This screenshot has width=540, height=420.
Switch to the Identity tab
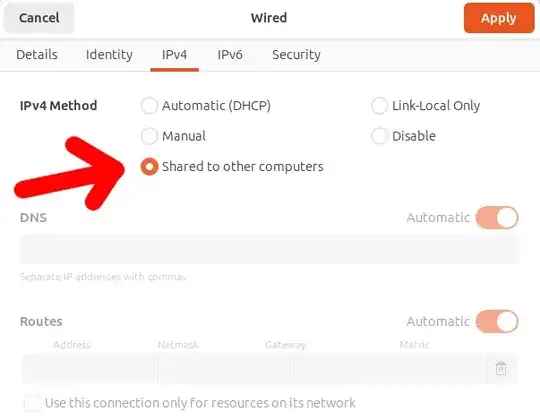(109, 55)
